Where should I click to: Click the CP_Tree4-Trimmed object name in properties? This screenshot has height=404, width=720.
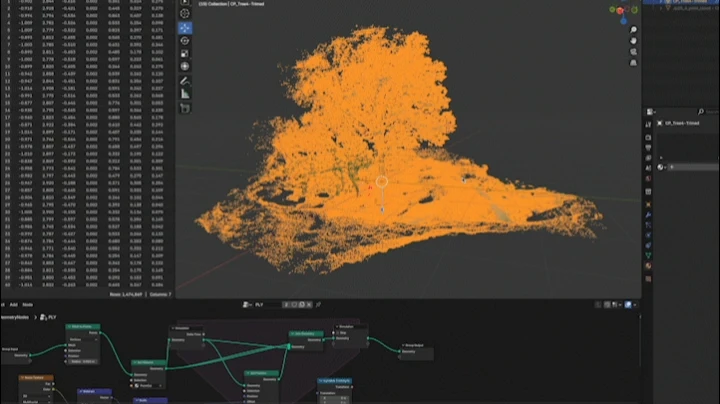(682, 123)
